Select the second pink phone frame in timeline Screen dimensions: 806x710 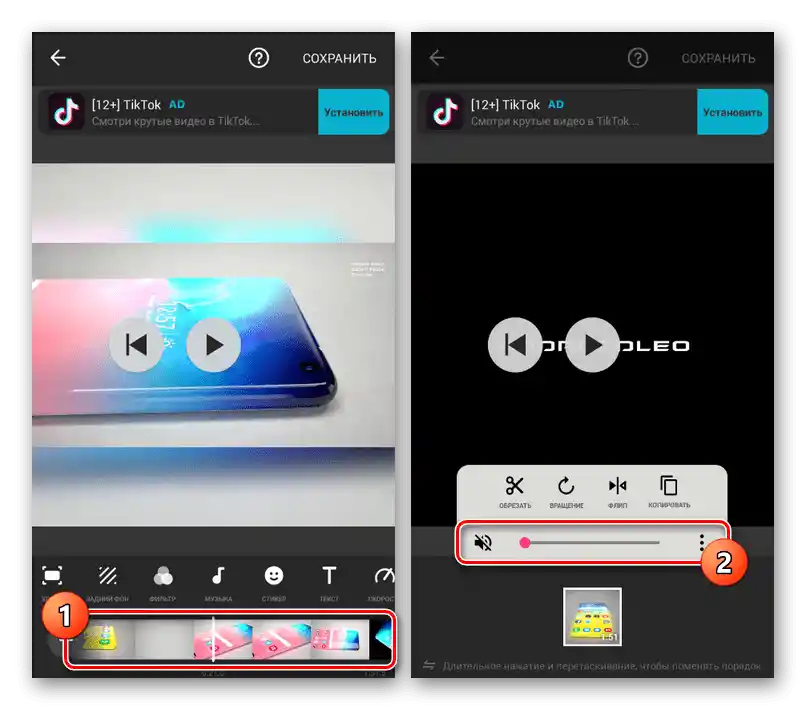281,640
